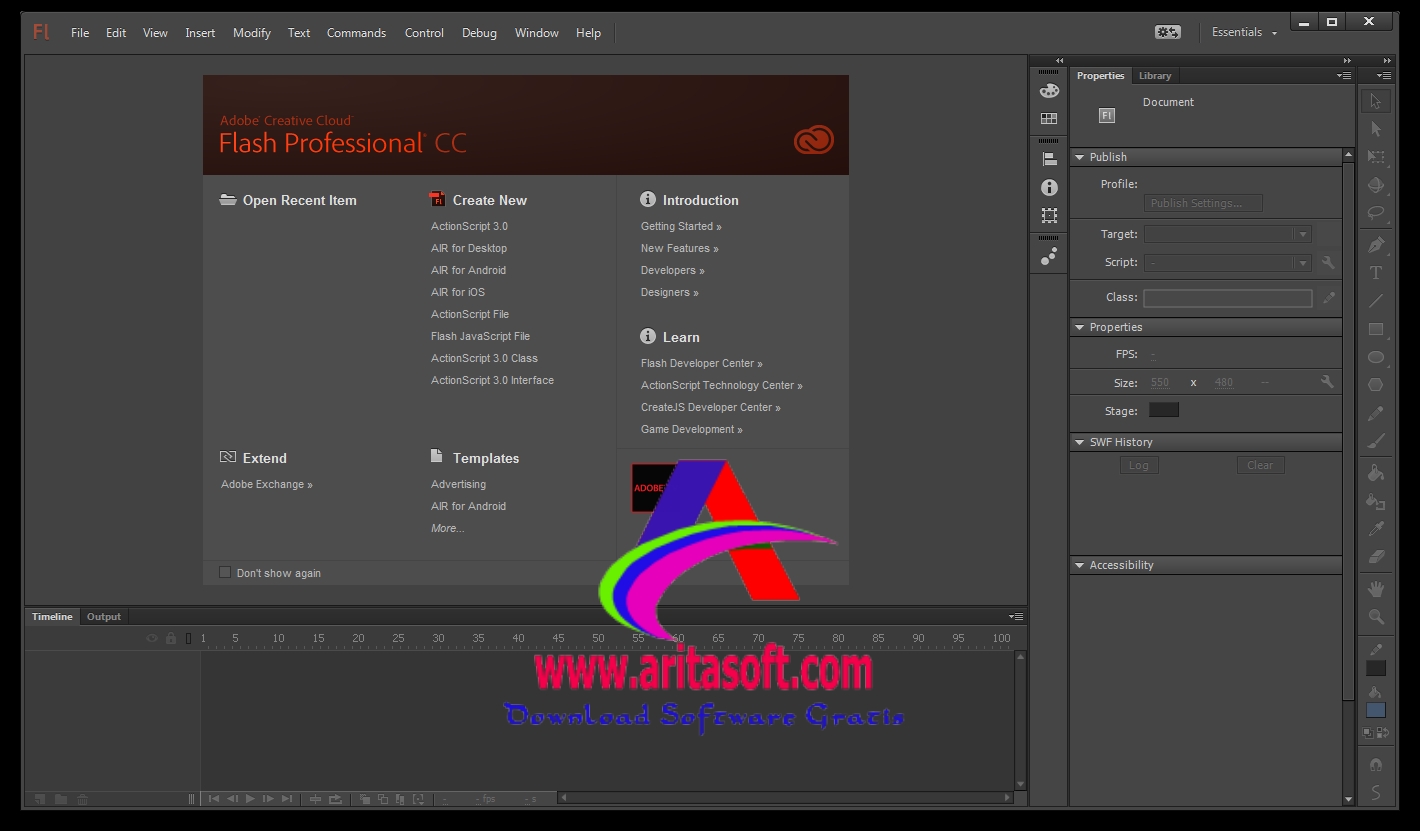Open the Info panel icon
Screen dimensions: 1420x831
pyautogui.click(x=1049, y=187)
